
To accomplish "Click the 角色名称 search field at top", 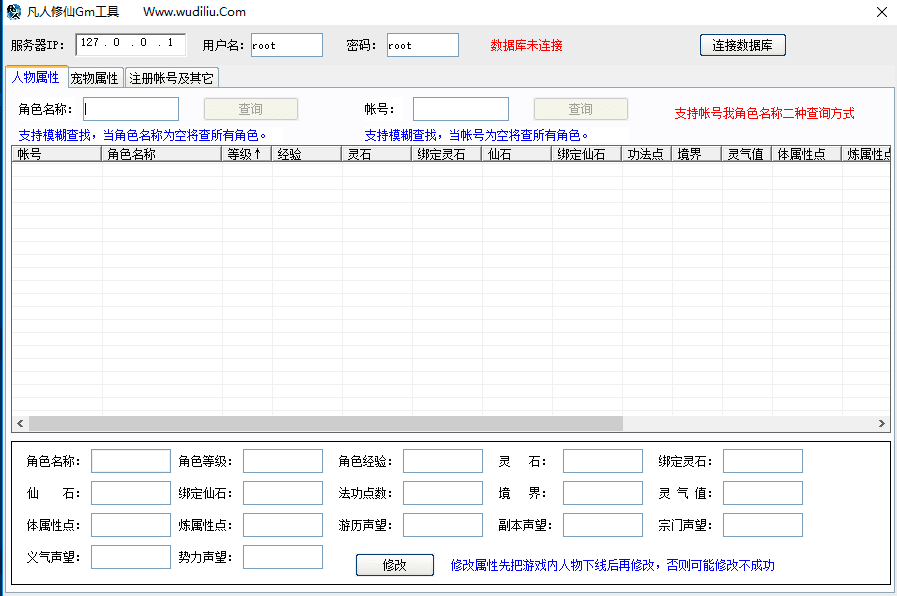I will tap(131, 109).
